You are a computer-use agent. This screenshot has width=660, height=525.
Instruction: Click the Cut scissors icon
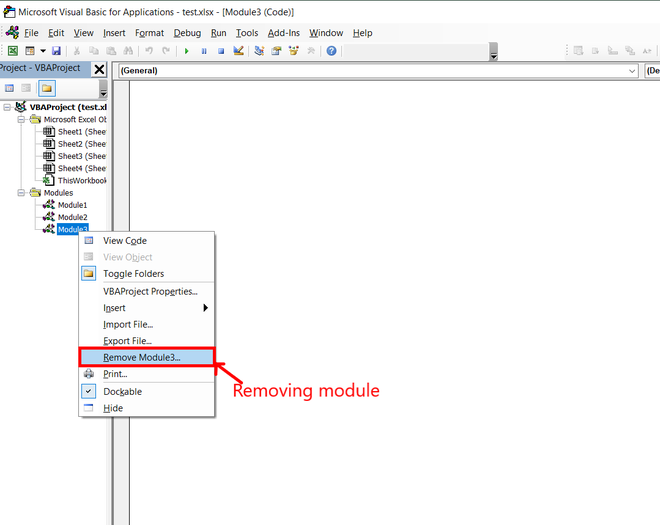77,51
